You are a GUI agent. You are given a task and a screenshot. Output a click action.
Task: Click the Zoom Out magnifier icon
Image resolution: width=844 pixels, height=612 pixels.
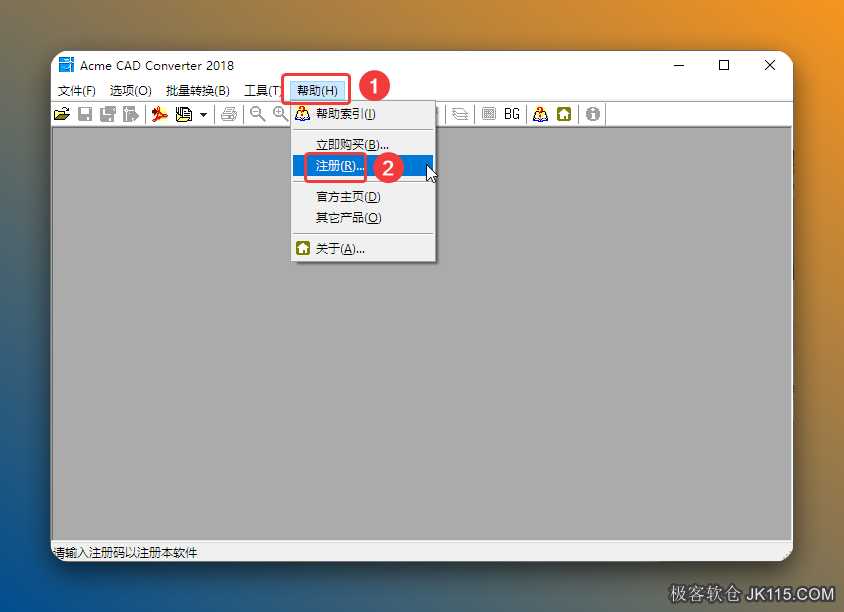point(257,114)
